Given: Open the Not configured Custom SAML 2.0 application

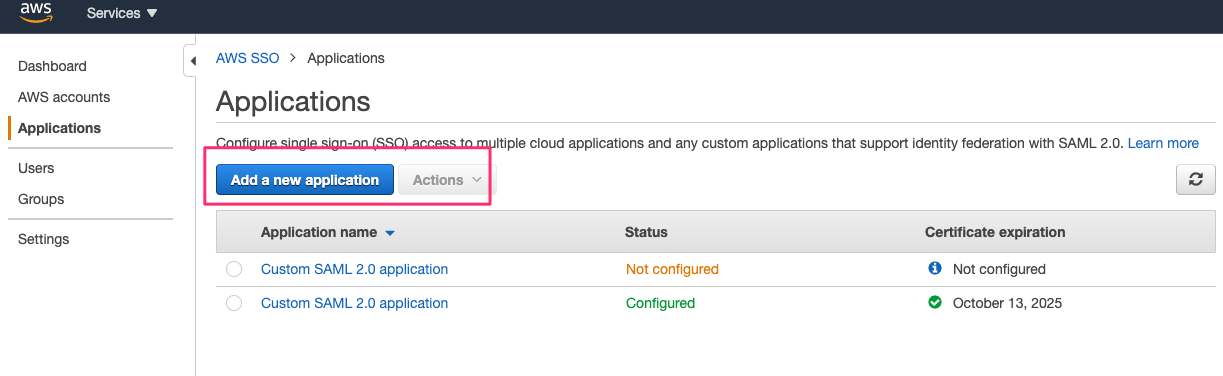Looking at the screenshot, I should click(x=354, y=269).
